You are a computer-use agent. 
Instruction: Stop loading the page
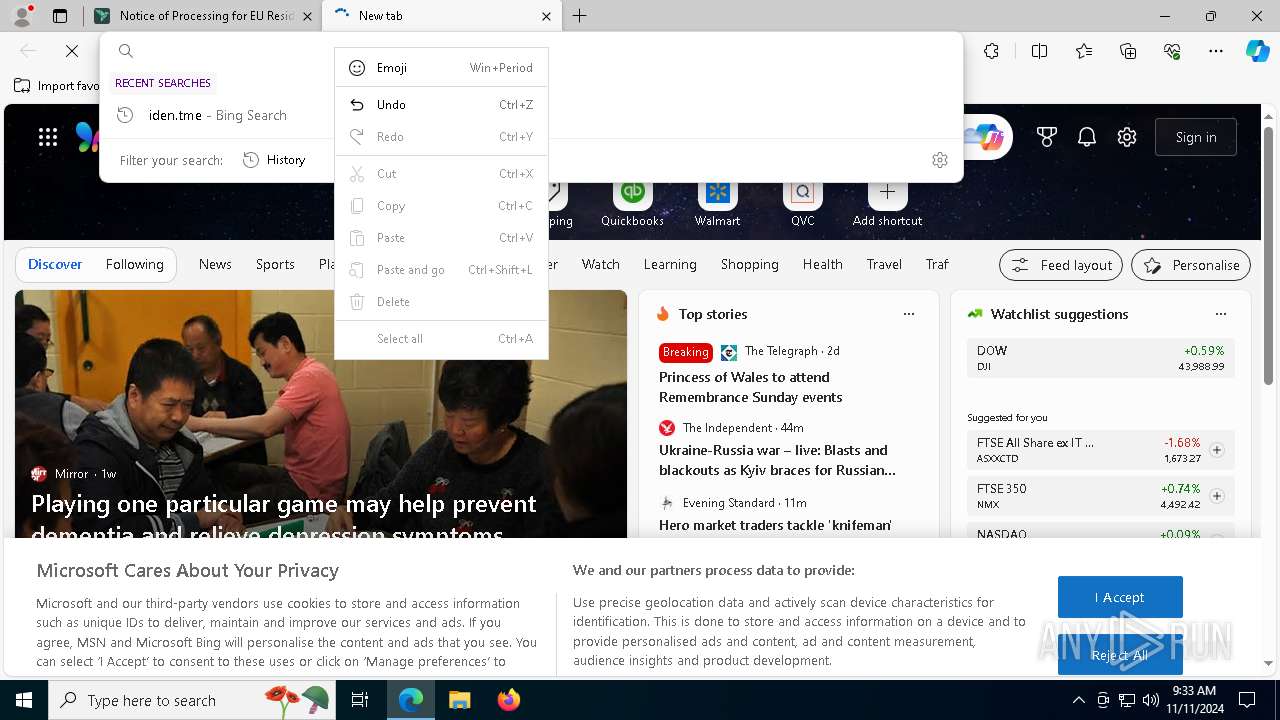72,51
